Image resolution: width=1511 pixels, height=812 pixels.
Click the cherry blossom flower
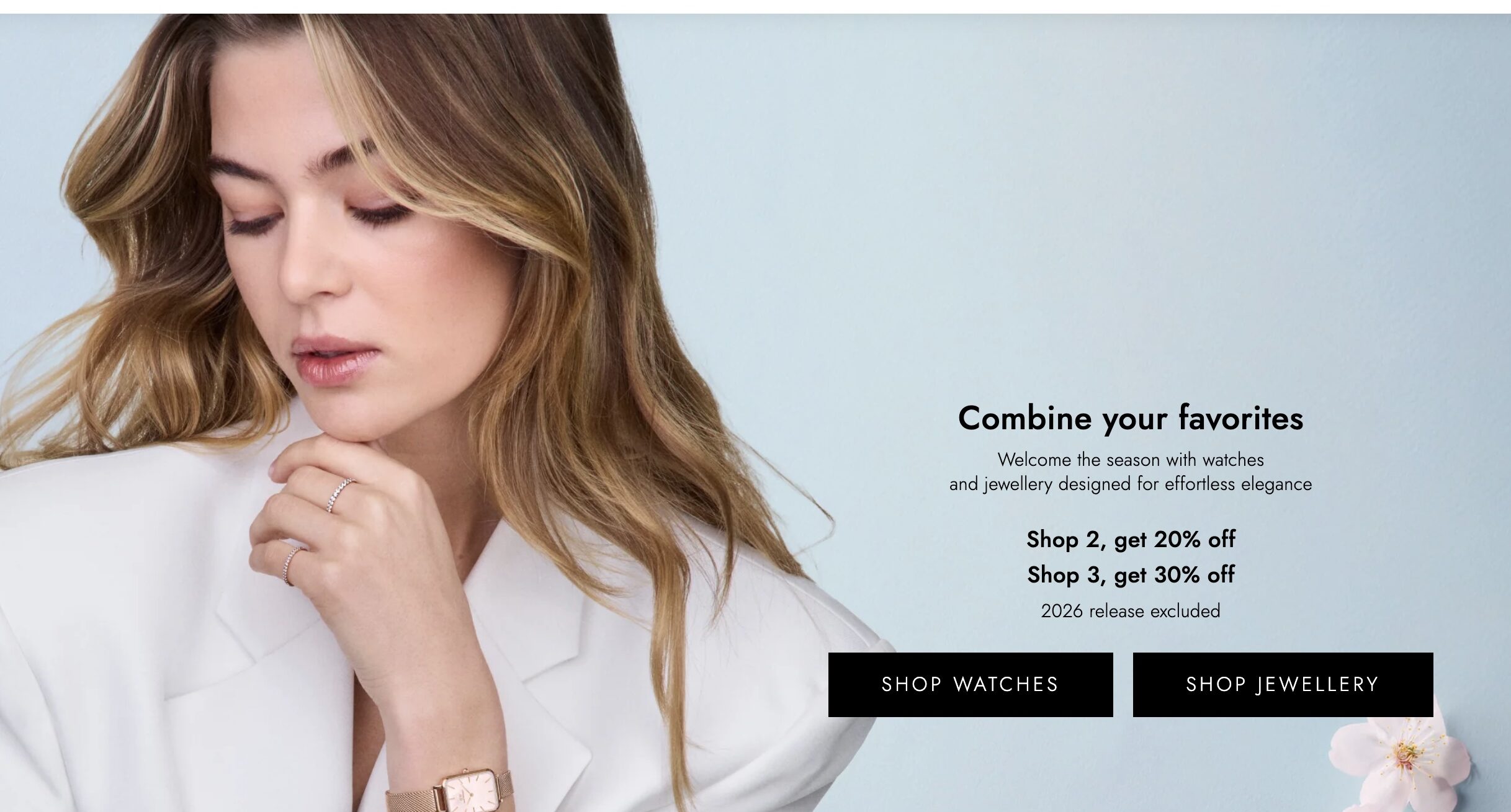(x=1400, y=767)
